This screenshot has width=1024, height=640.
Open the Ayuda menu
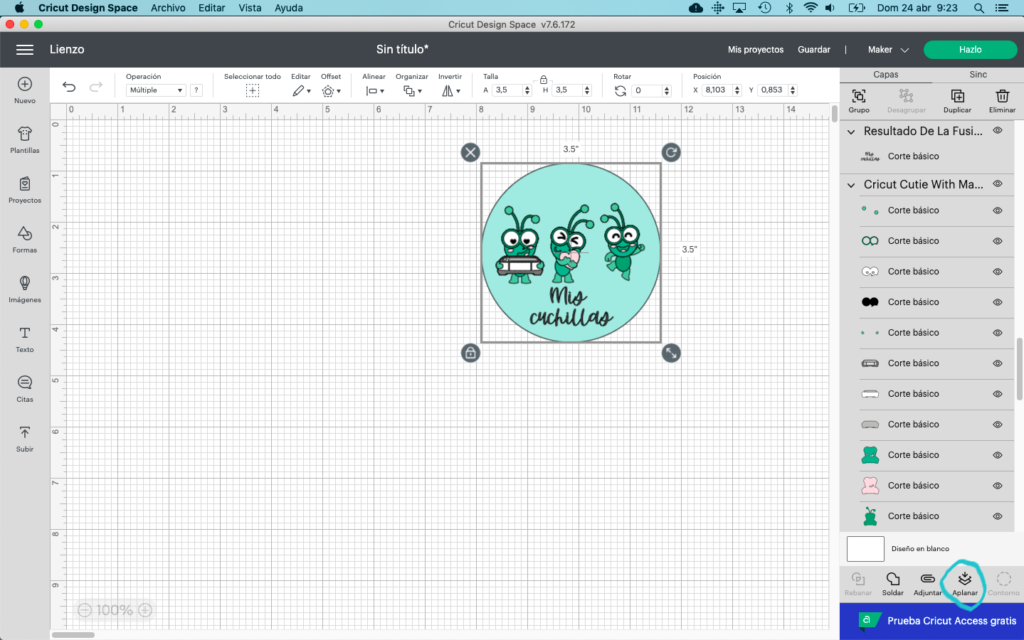(288, 8)
